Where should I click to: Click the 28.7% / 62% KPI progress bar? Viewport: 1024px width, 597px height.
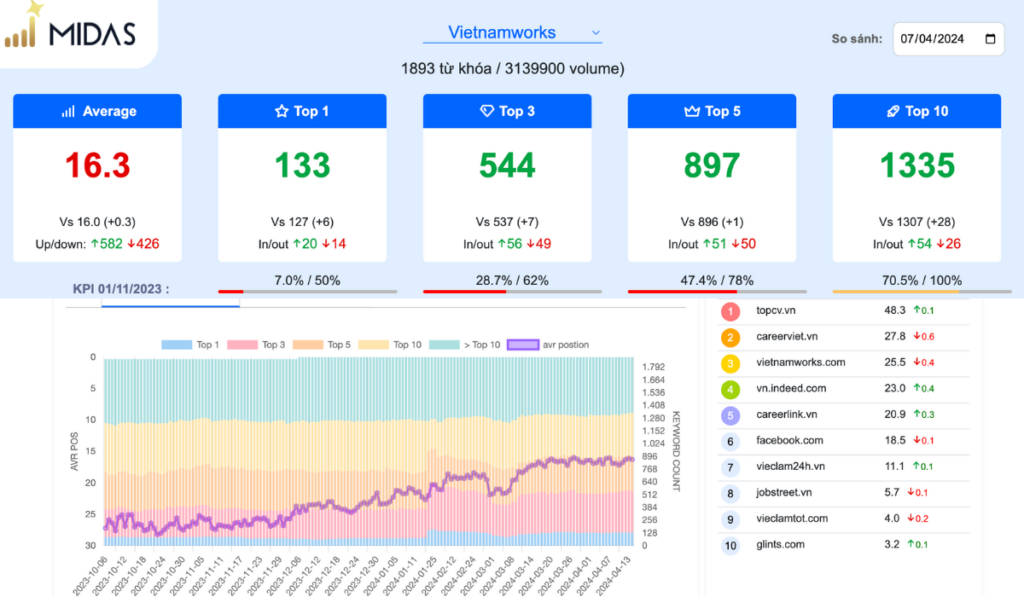[512, 291]
